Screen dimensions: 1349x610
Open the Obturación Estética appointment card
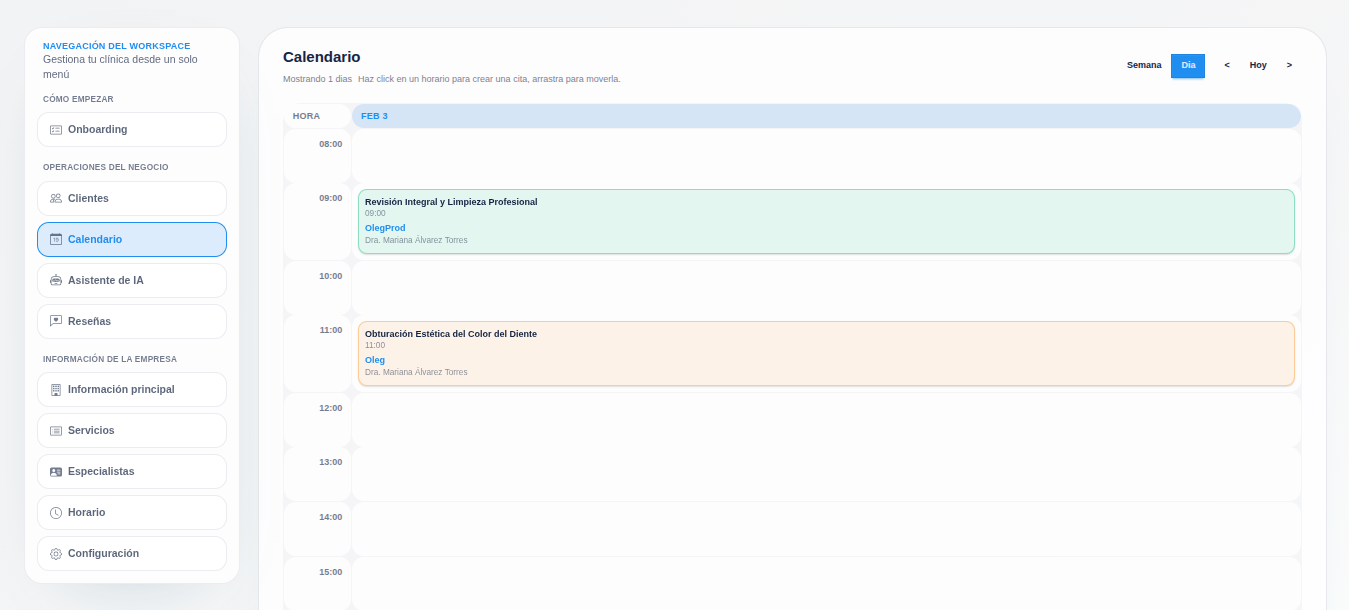(826, 353)
